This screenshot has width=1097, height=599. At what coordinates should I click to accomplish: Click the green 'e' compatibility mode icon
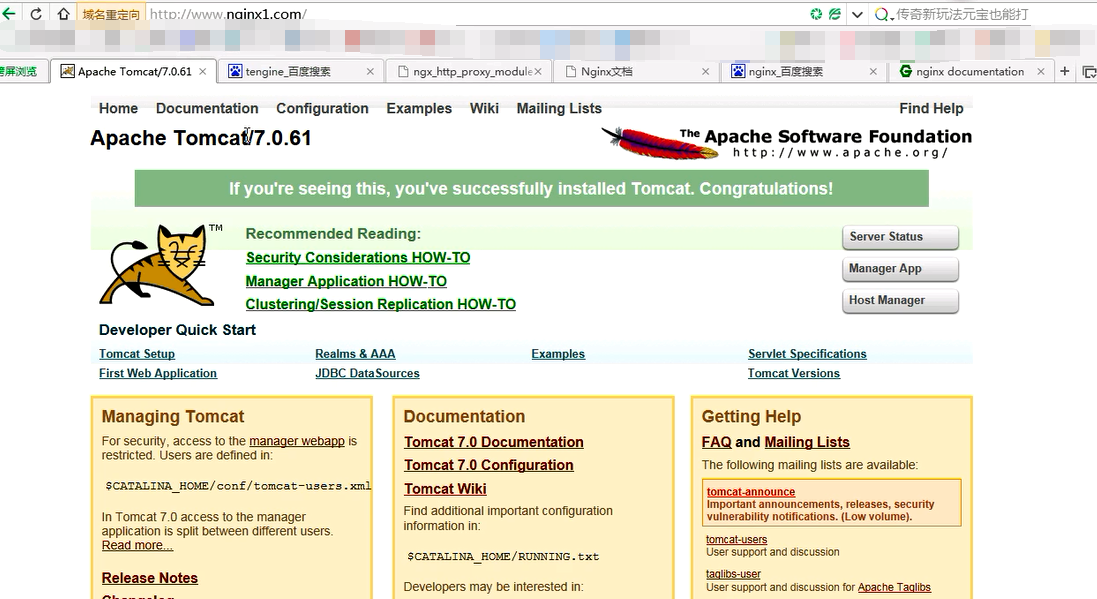pos(835,14)
